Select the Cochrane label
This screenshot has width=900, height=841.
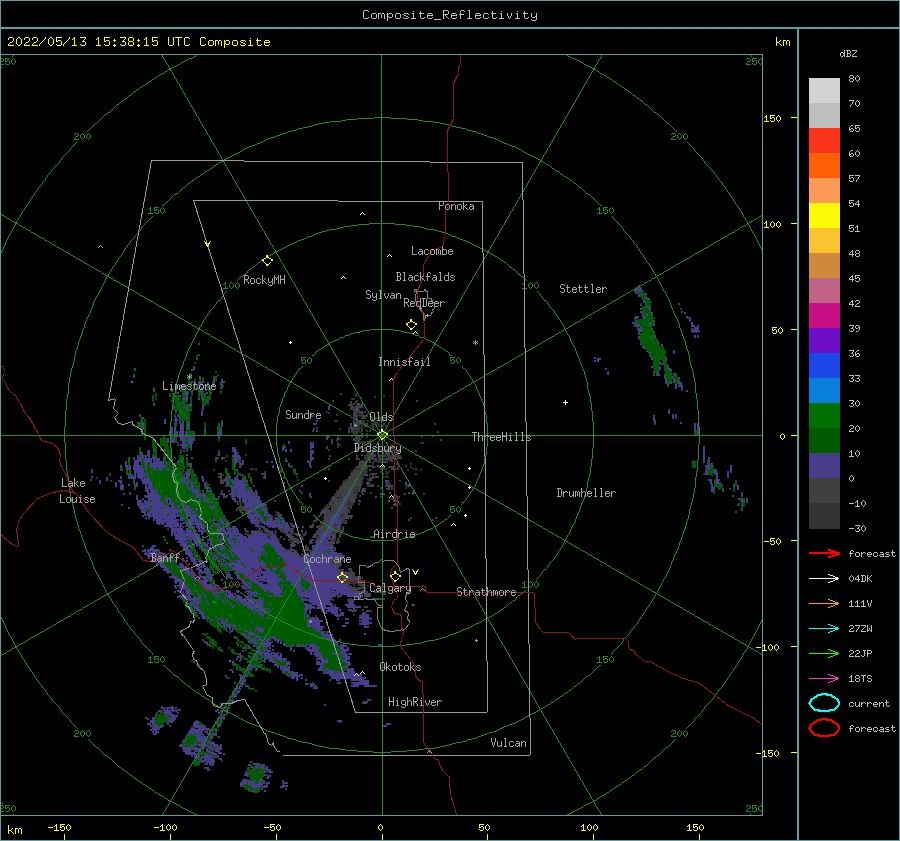(x=327, y=559)
